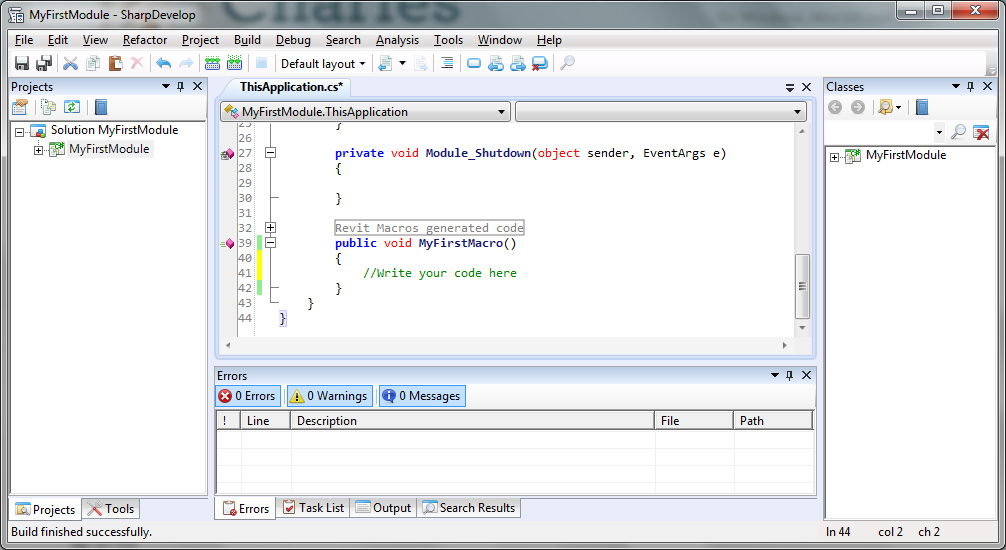Cut selection with the scissors icon
The image size is (1006, 550).
pyautogui.click(x=71, y=63)
